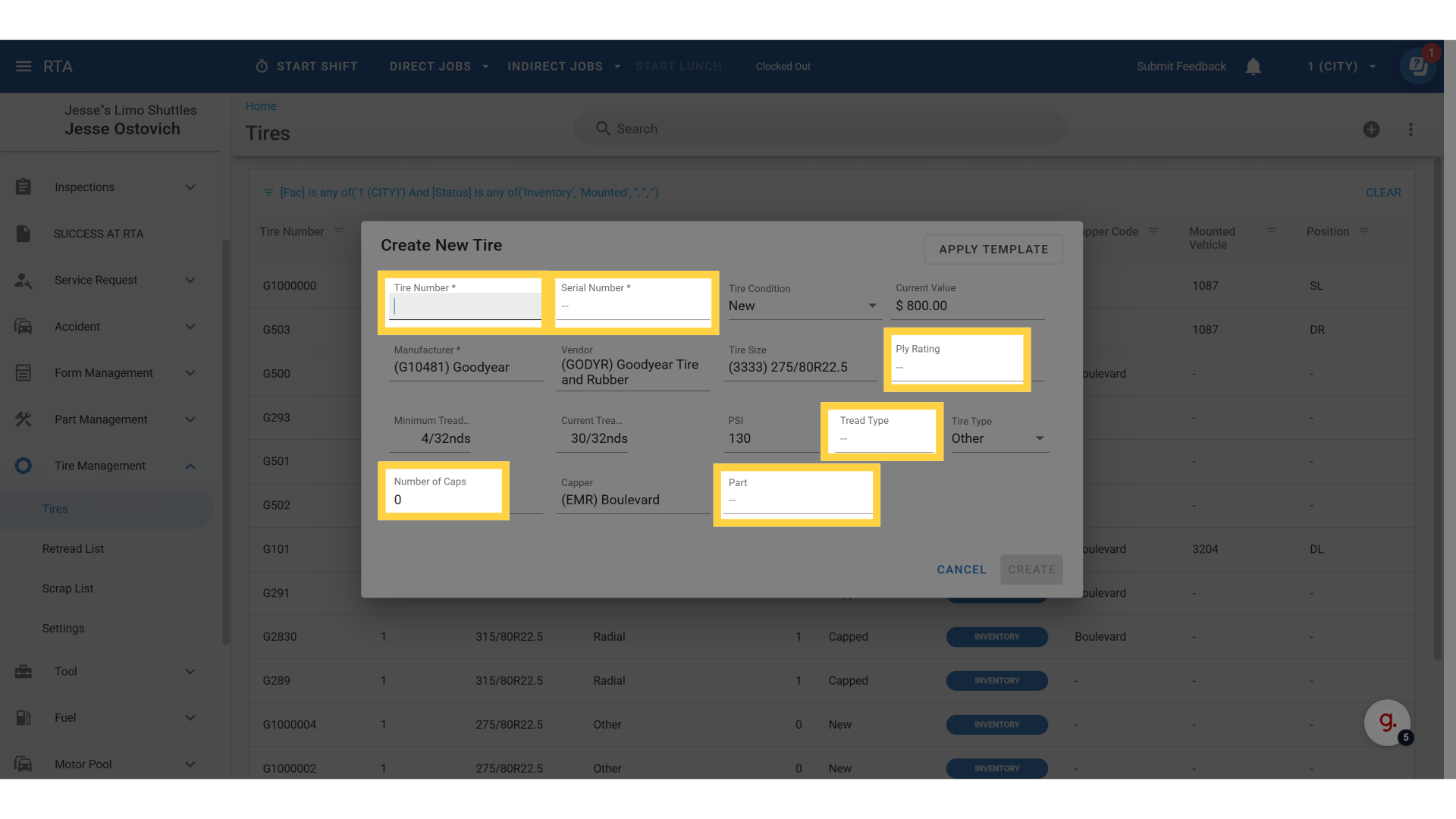Open the hamburger navigation menu
The width and height of the screenshot is (1456, 819).
pos(24,67)
